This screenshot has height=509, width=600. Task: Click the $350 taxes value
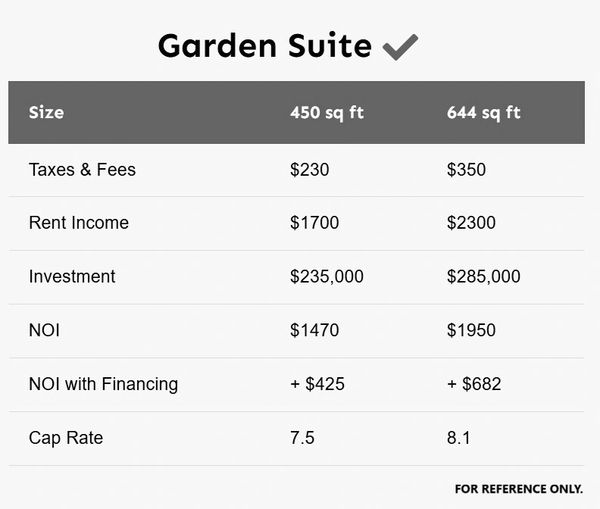click(466, 170)
